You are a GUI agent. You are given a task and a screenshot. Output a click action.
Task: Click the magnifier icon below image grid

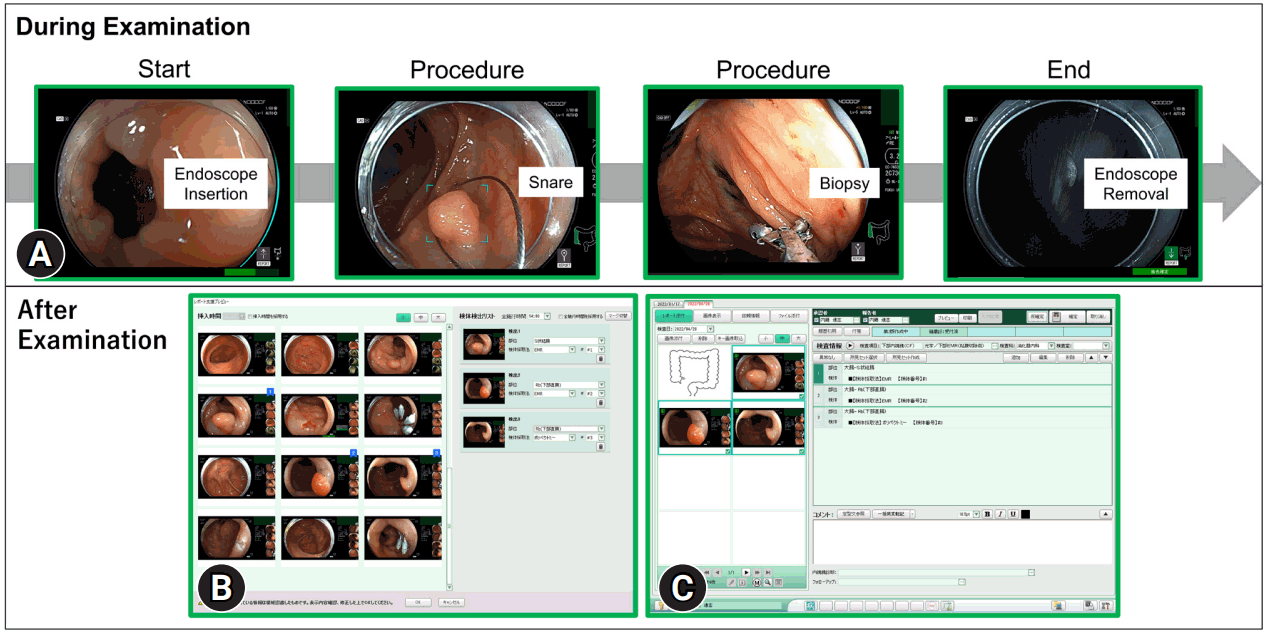[x=766, y=582]
